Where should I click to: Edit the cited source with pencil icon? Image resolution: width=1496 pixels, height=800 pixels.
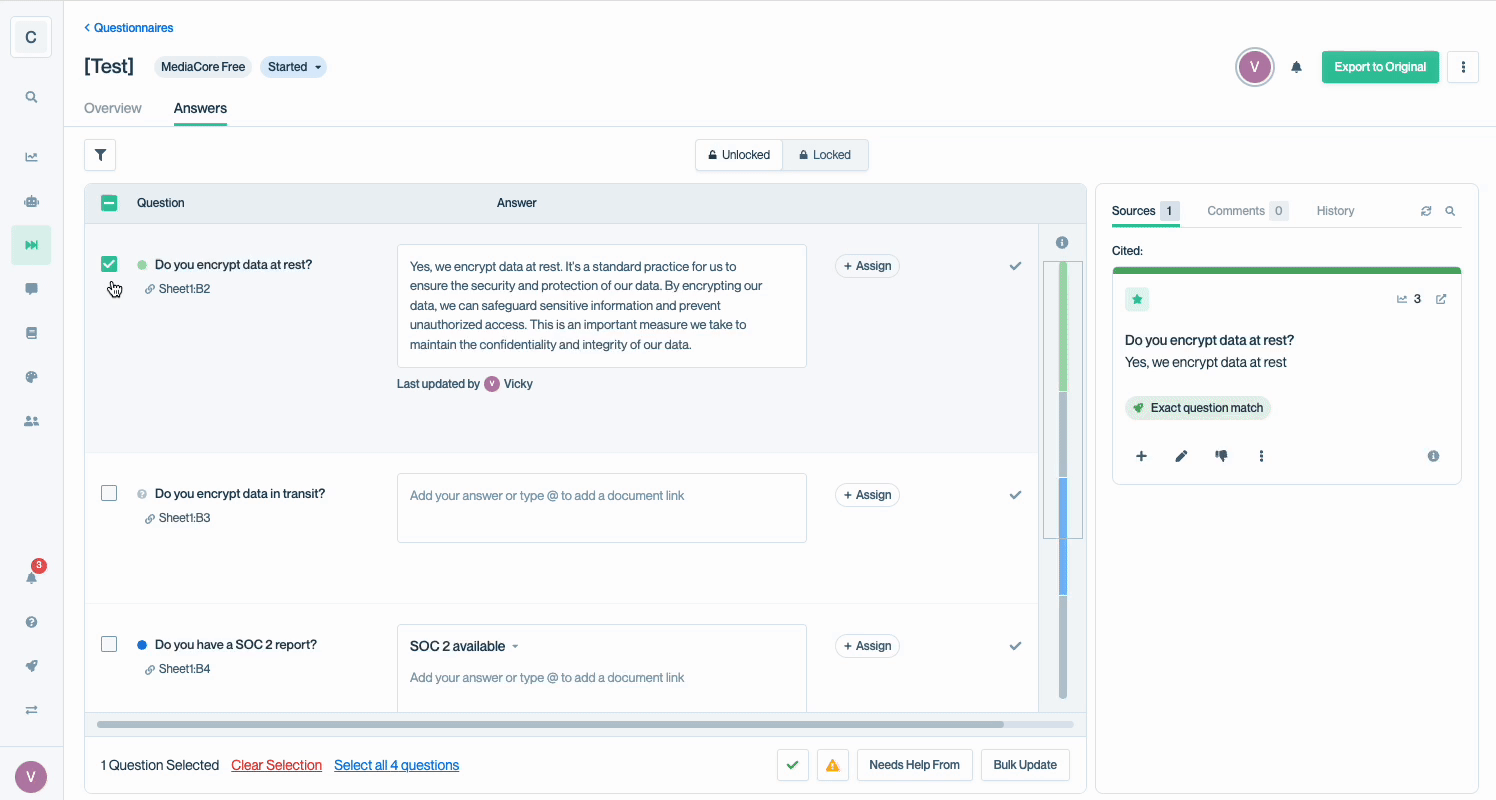click(1181, 456)
